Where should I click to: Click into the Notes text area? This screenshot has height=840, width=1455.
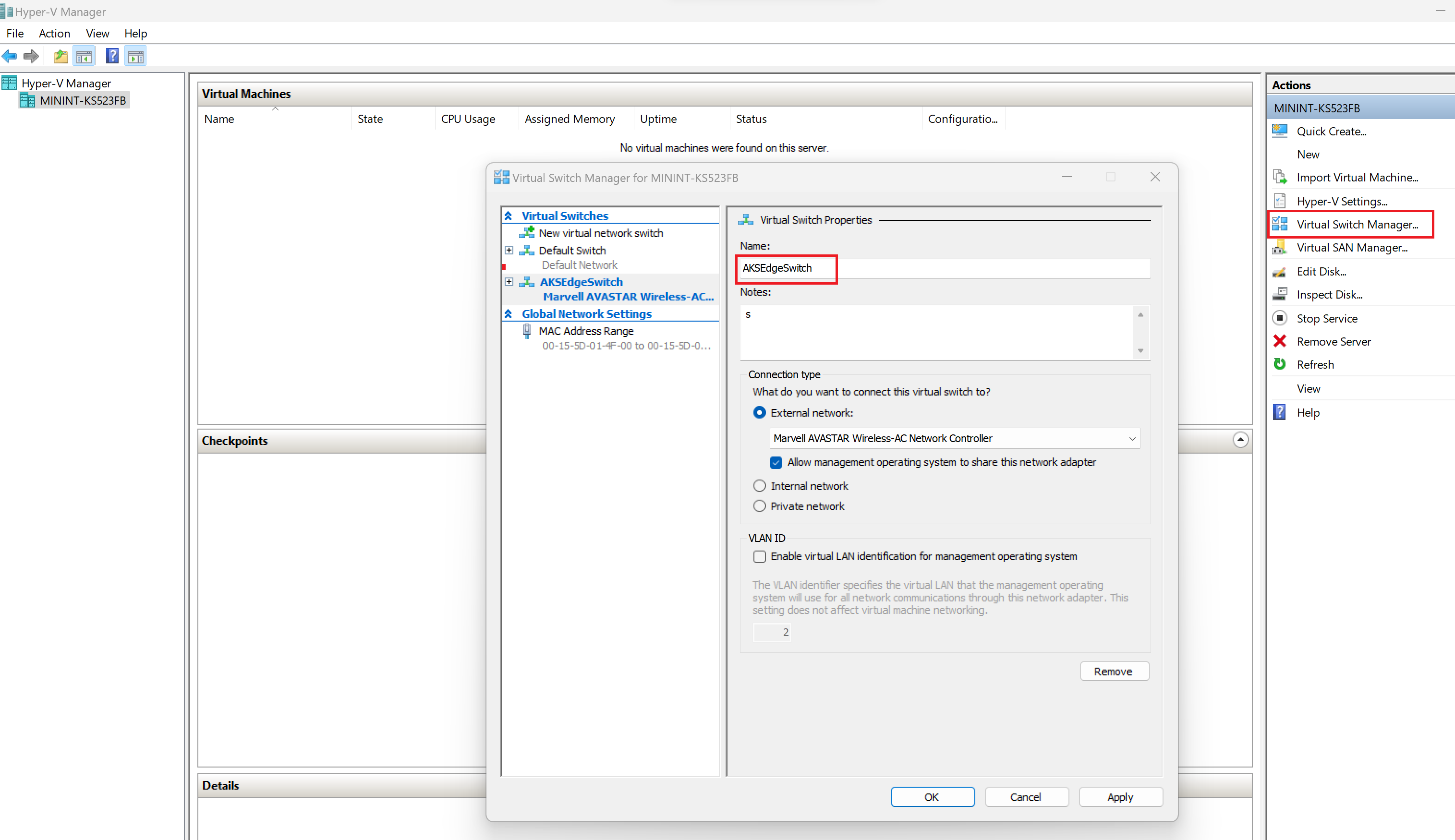click(x=937, y=333)
